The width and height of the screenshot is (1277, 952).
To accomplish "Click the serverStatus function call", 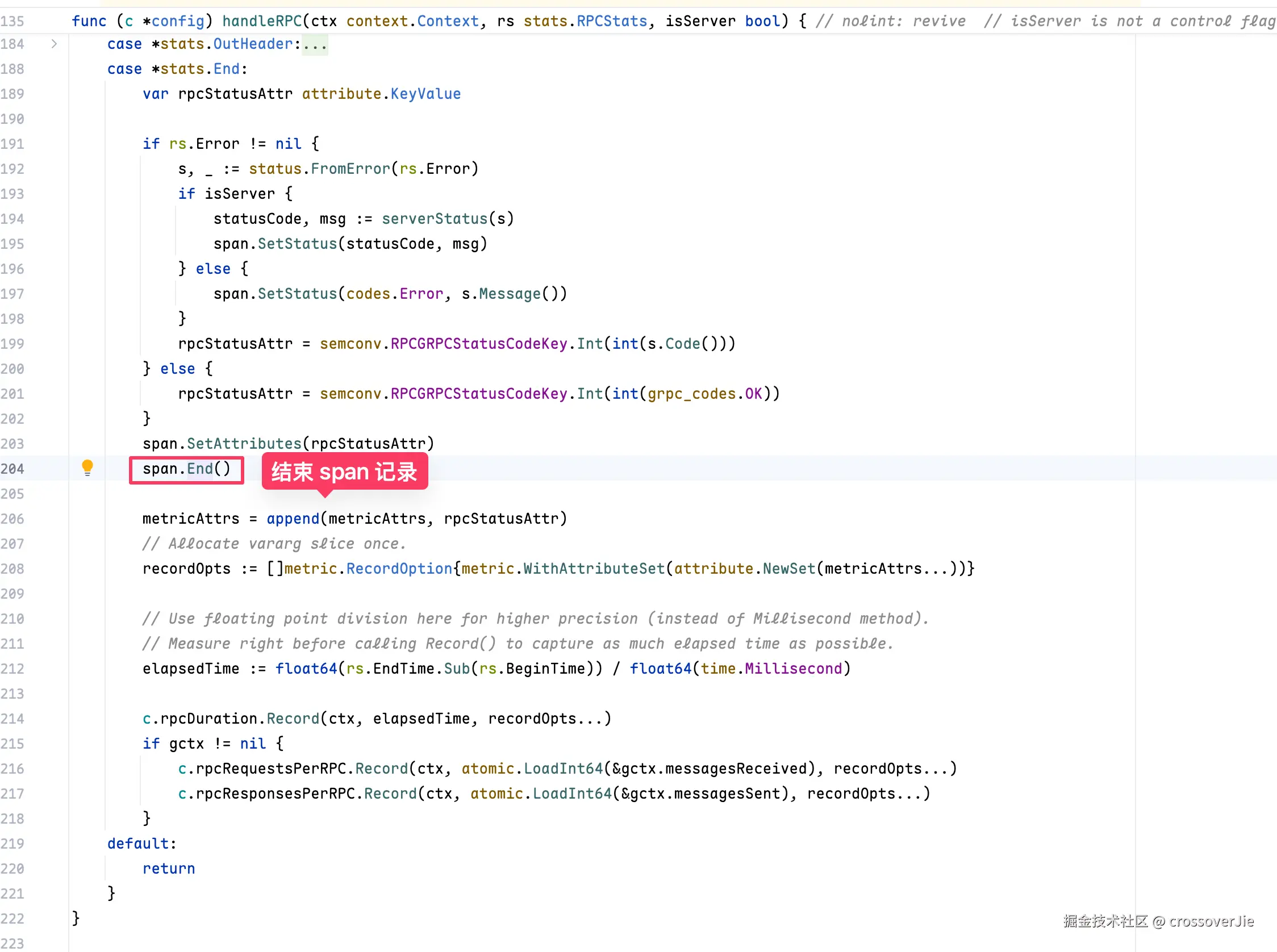I will (x=435, y=219).
